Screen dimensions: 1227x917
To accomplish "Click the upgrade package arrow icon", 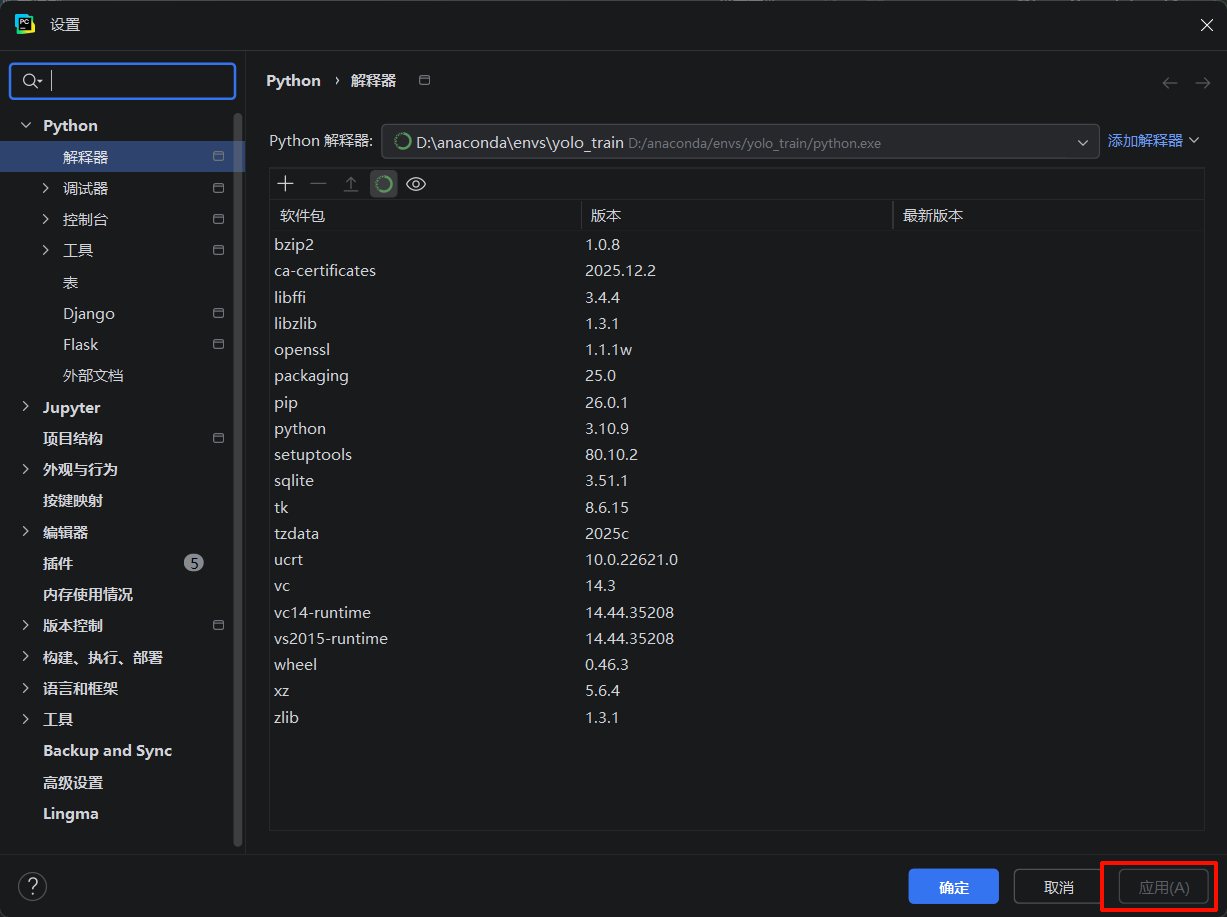I will [x=351, y=184].
